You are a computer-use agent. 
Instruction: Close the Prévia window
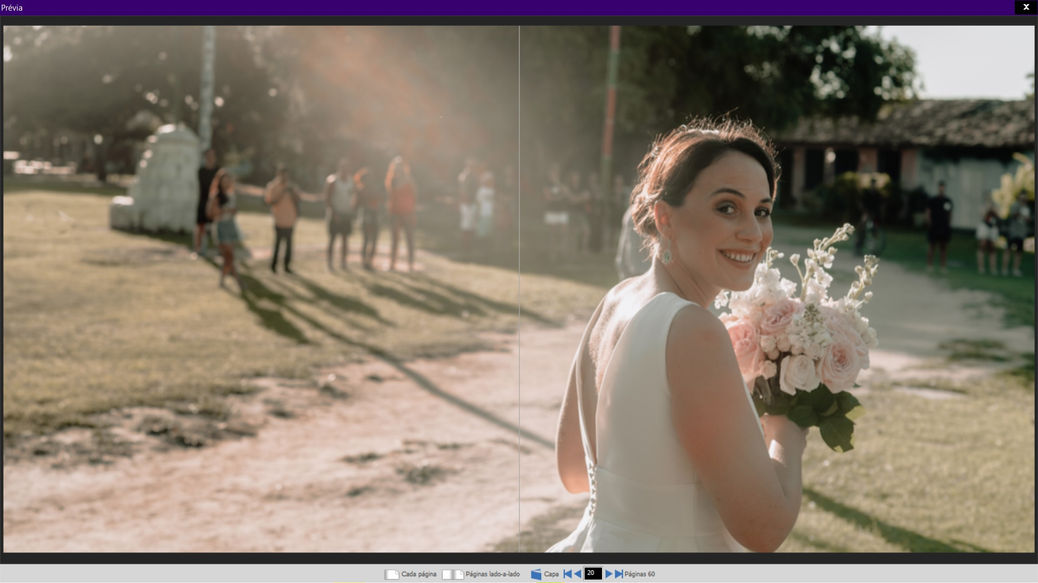(1026, 7)
